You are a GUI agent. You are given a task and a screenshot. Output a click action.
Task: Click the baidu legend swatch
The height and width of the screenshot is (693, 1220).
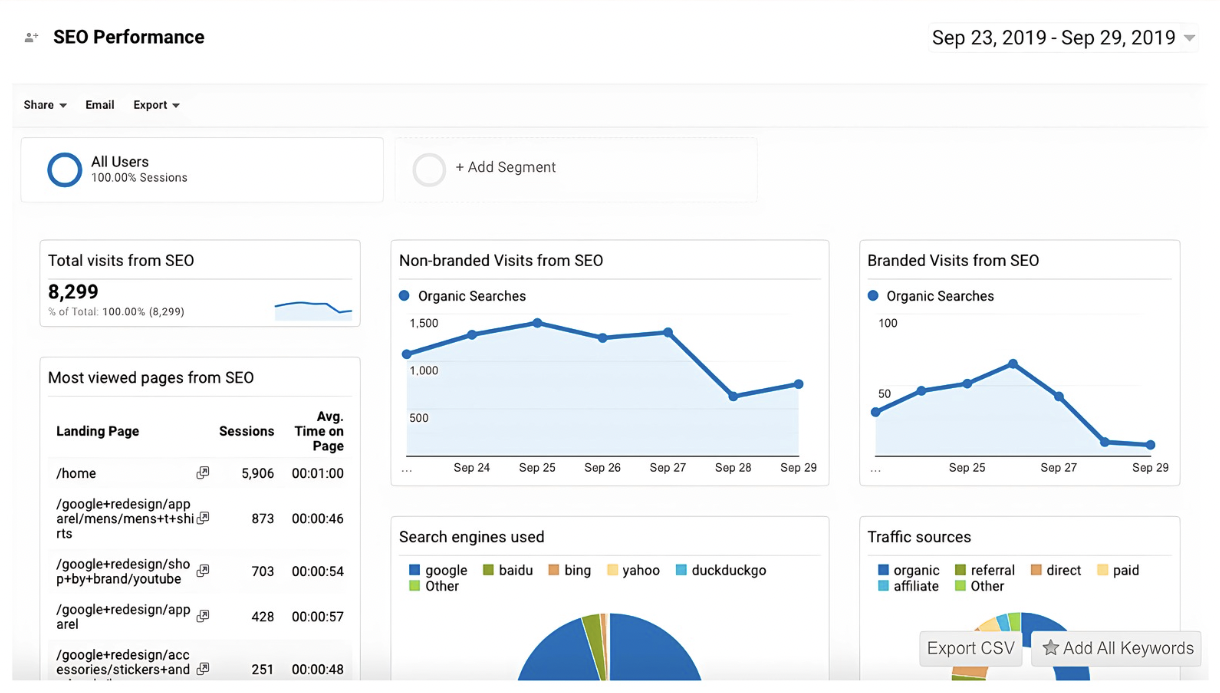point(489,570)
